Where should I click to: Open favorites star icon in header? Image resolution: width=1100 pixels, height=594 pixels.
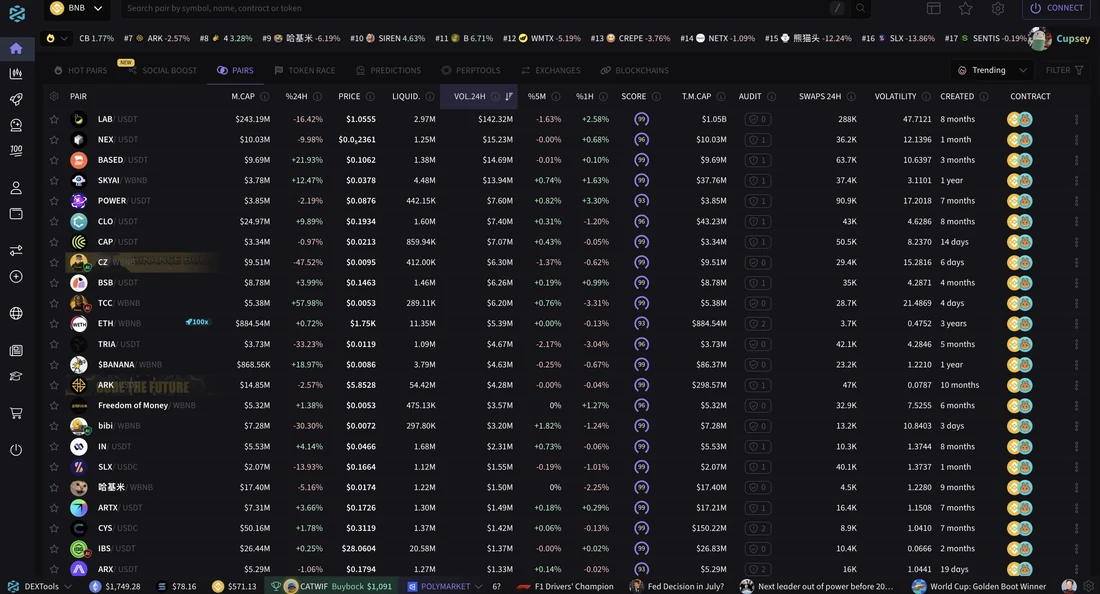(x=965, y=8)
